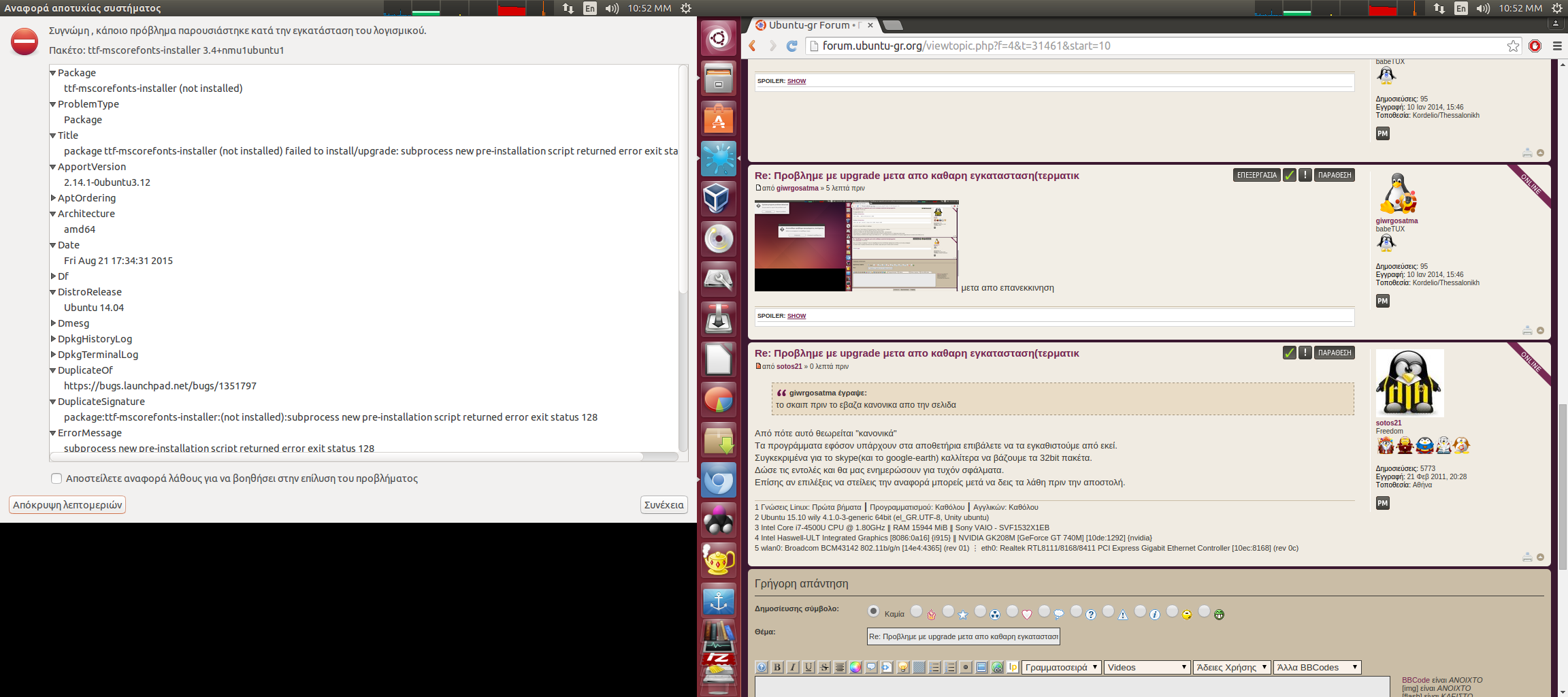Bookmark this page with the star icon
The image size is (1568, 697).
point(1512,46)
